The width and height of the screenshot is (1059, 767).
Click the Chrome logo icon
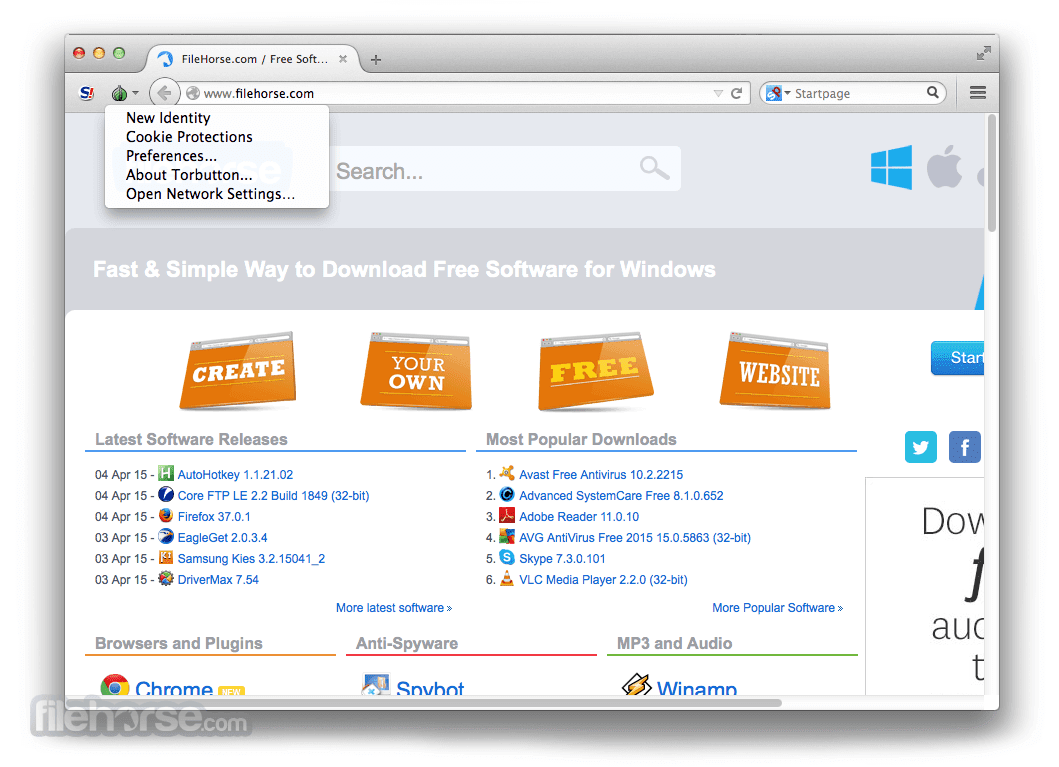point(115,685)
